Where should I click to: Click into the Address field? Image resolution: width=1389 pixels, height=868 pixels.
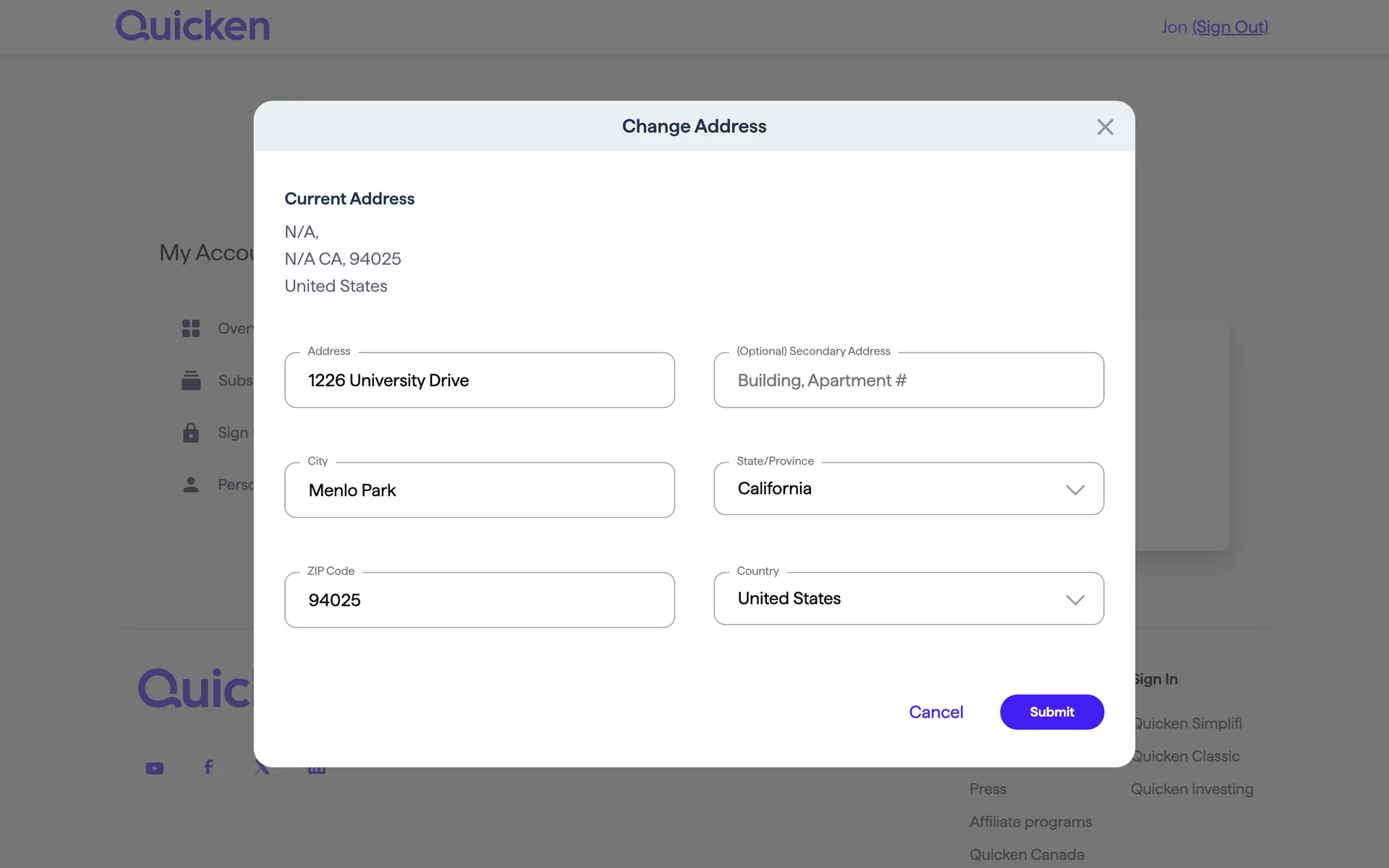coord(480,380)
